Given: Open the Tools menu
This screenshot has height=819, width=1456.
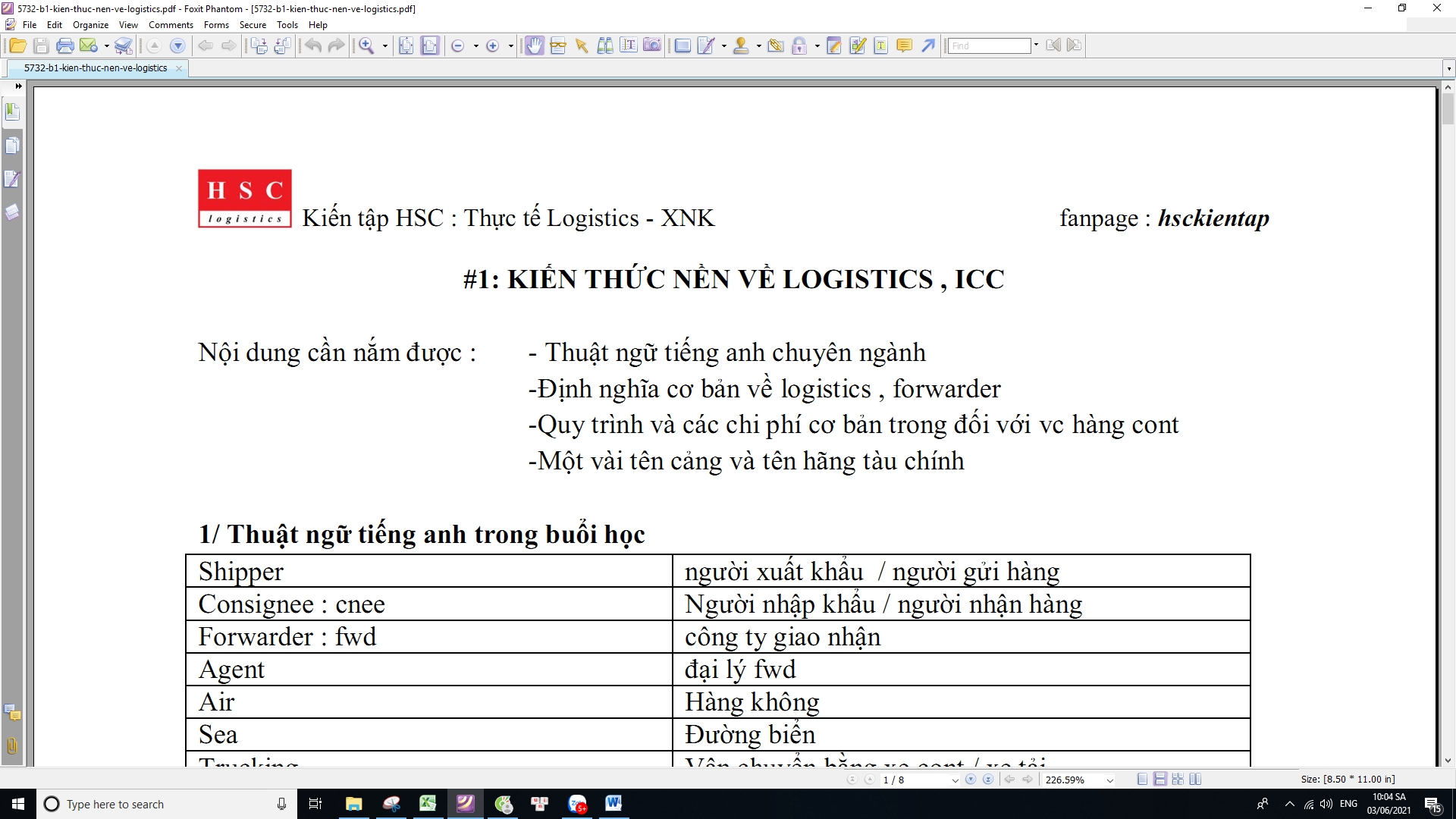Looking at the screenshot, I should click(x=287, y=25).
